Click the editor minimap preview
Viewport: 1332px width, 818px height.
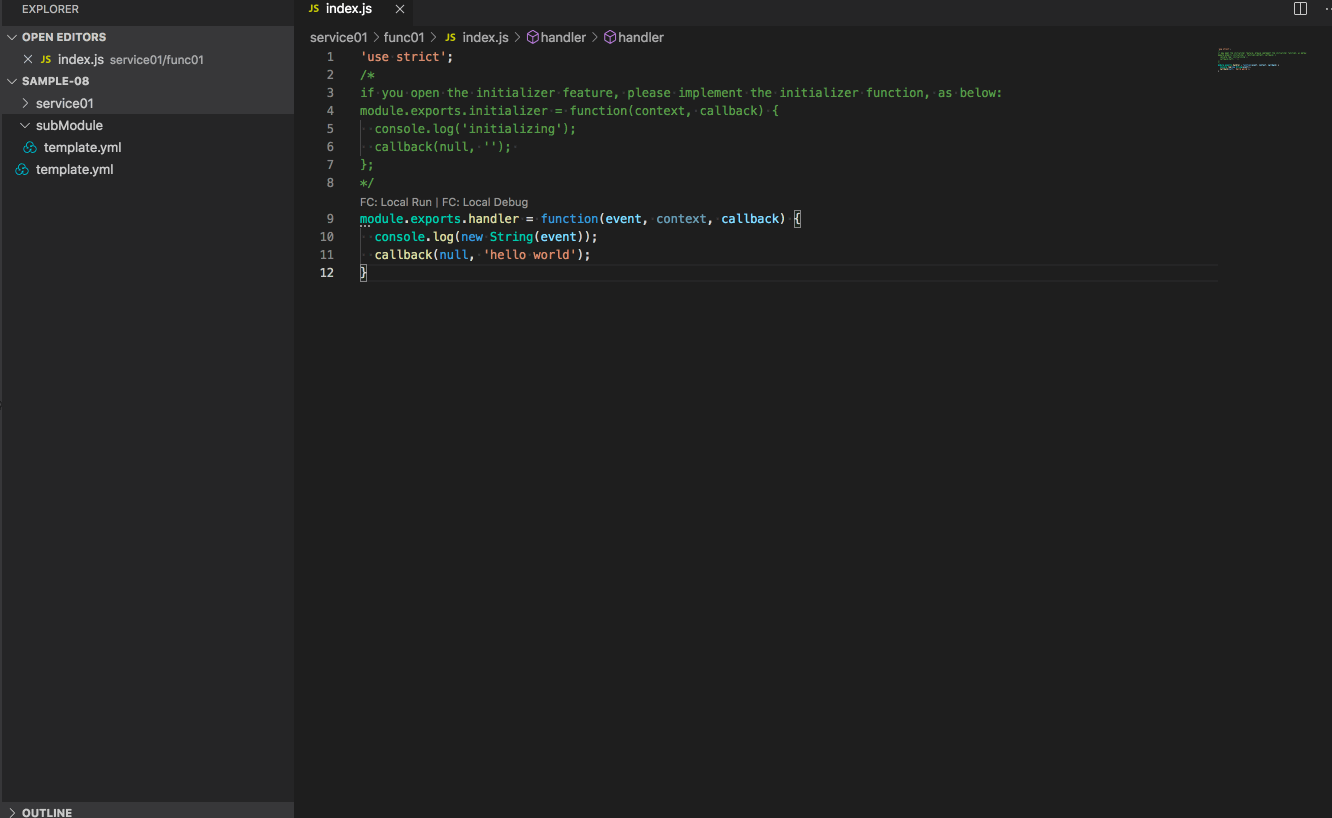pyautogui.click(x=1262, y=58)
